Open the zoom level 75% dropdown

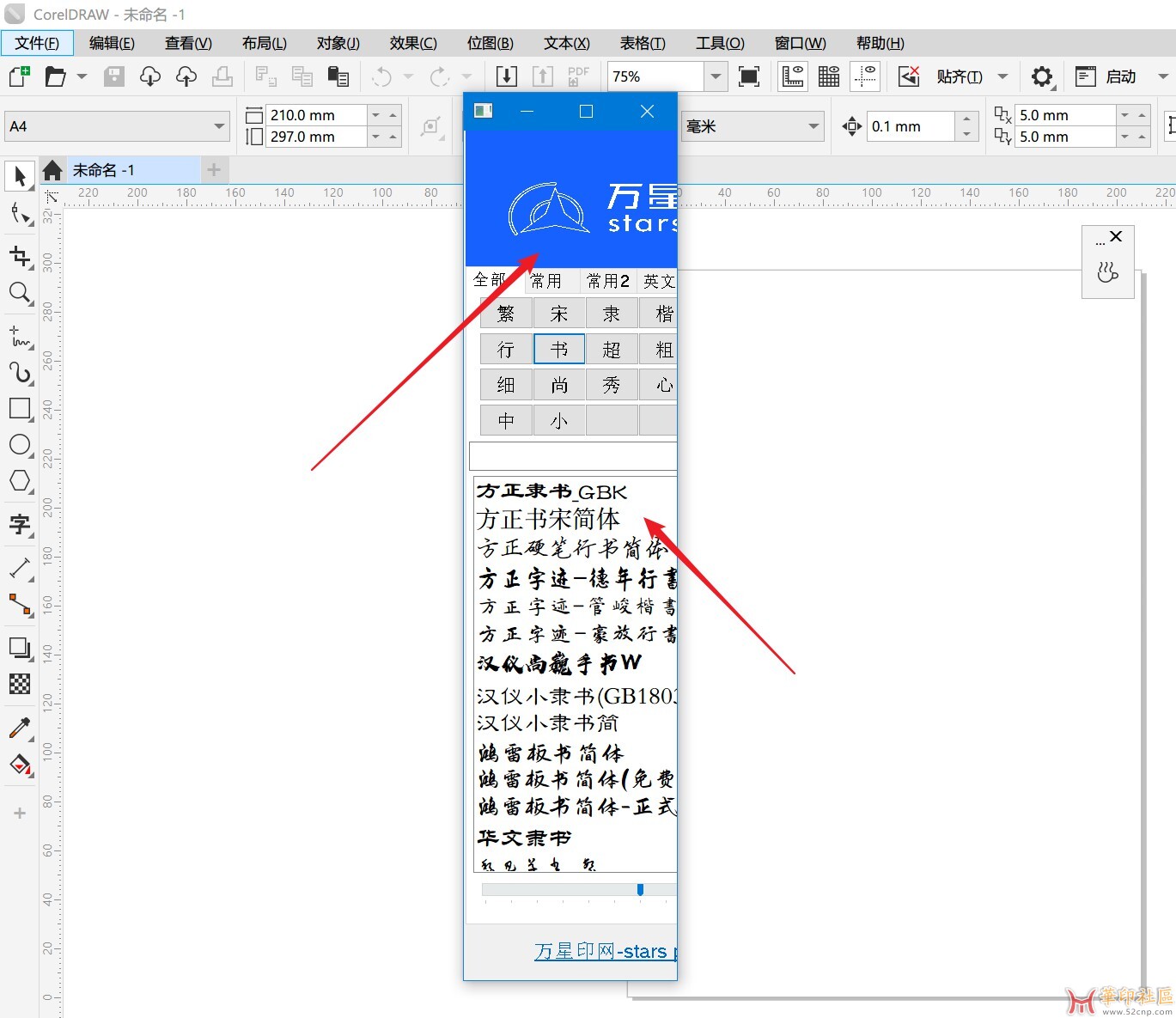point(716,76)
